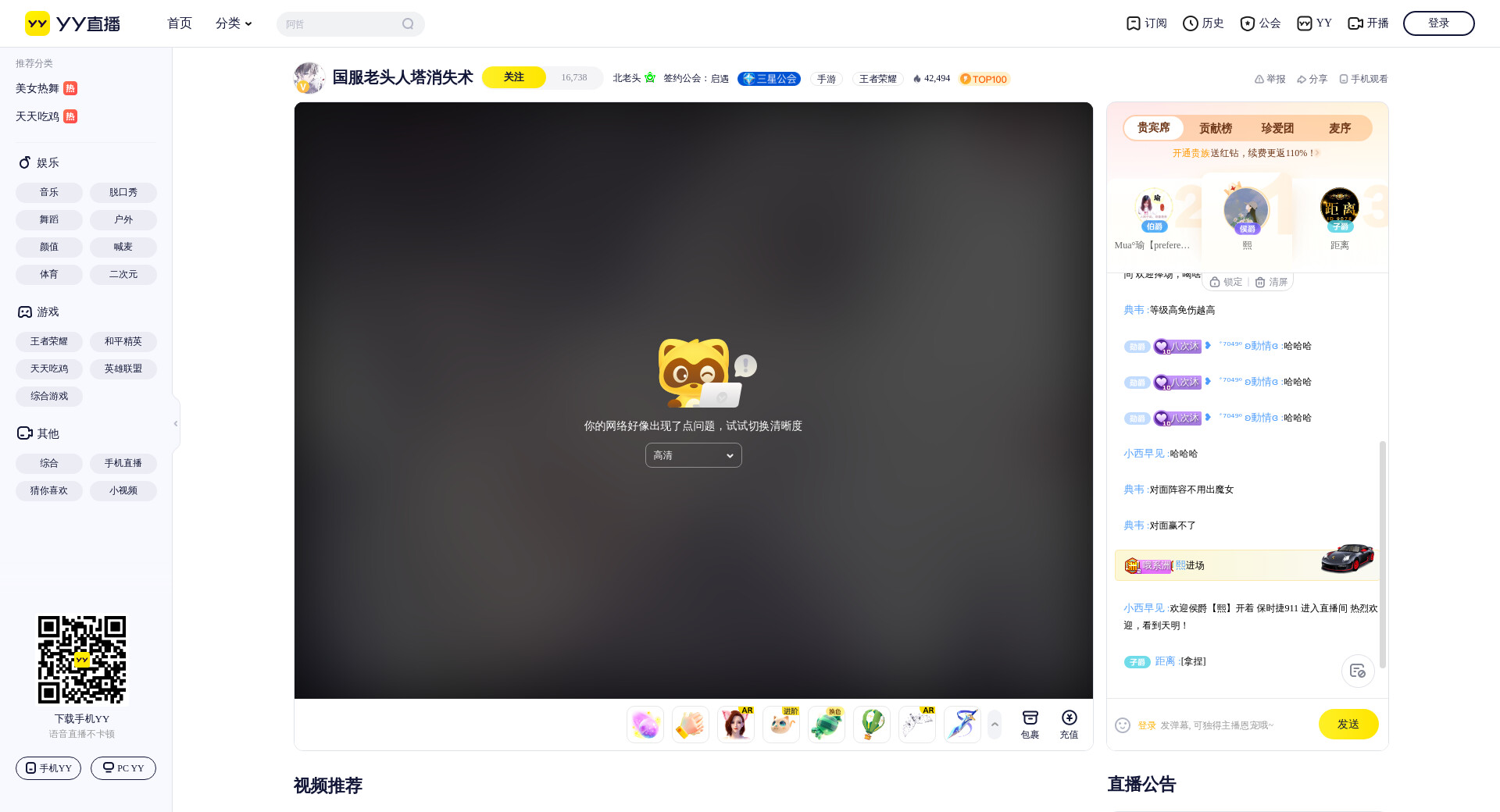Screen dimensions: 1500x812
Task: Clear the chat with 清屏
Action: [x=1271, y=282]
